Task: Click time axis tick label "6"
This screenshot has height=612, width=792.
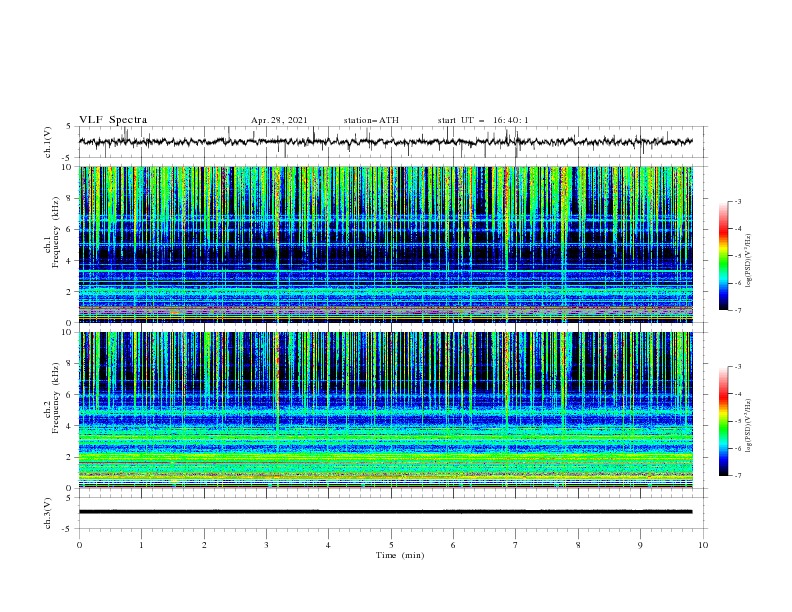Action: [453, 545]
